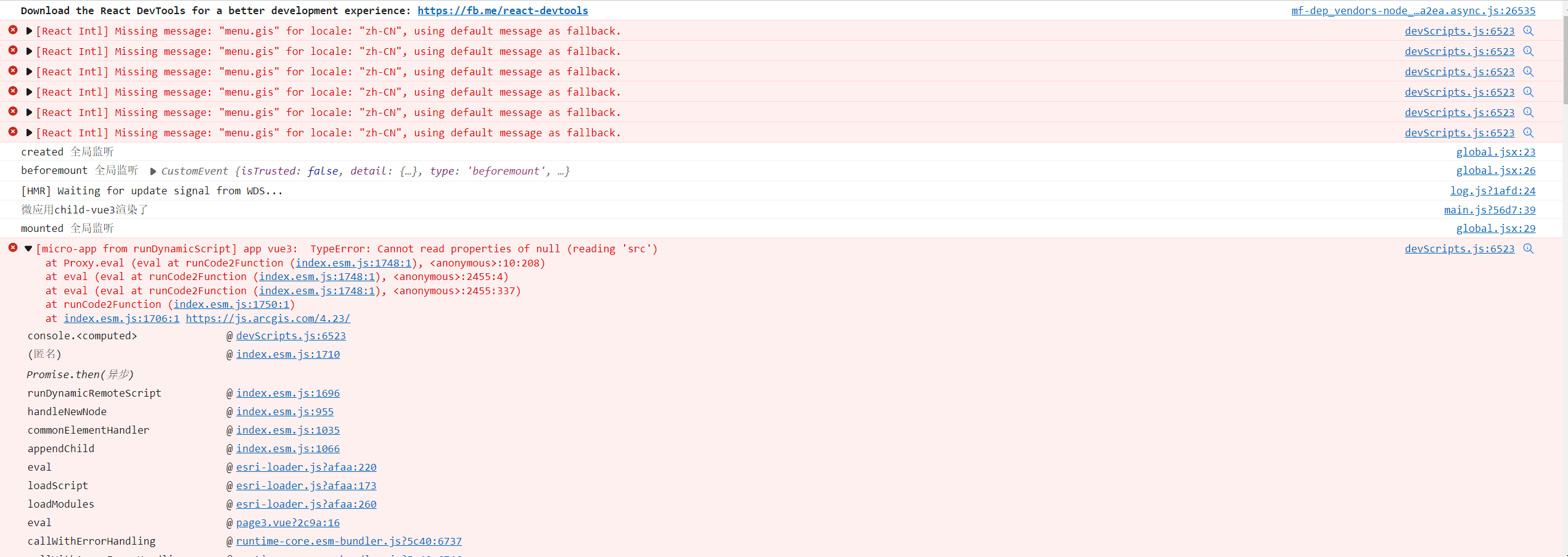Click the console vertical scrollbar thumb
Image resolution: width=1568 pixels, height=557 pixels.
[x=1565, y=60]
